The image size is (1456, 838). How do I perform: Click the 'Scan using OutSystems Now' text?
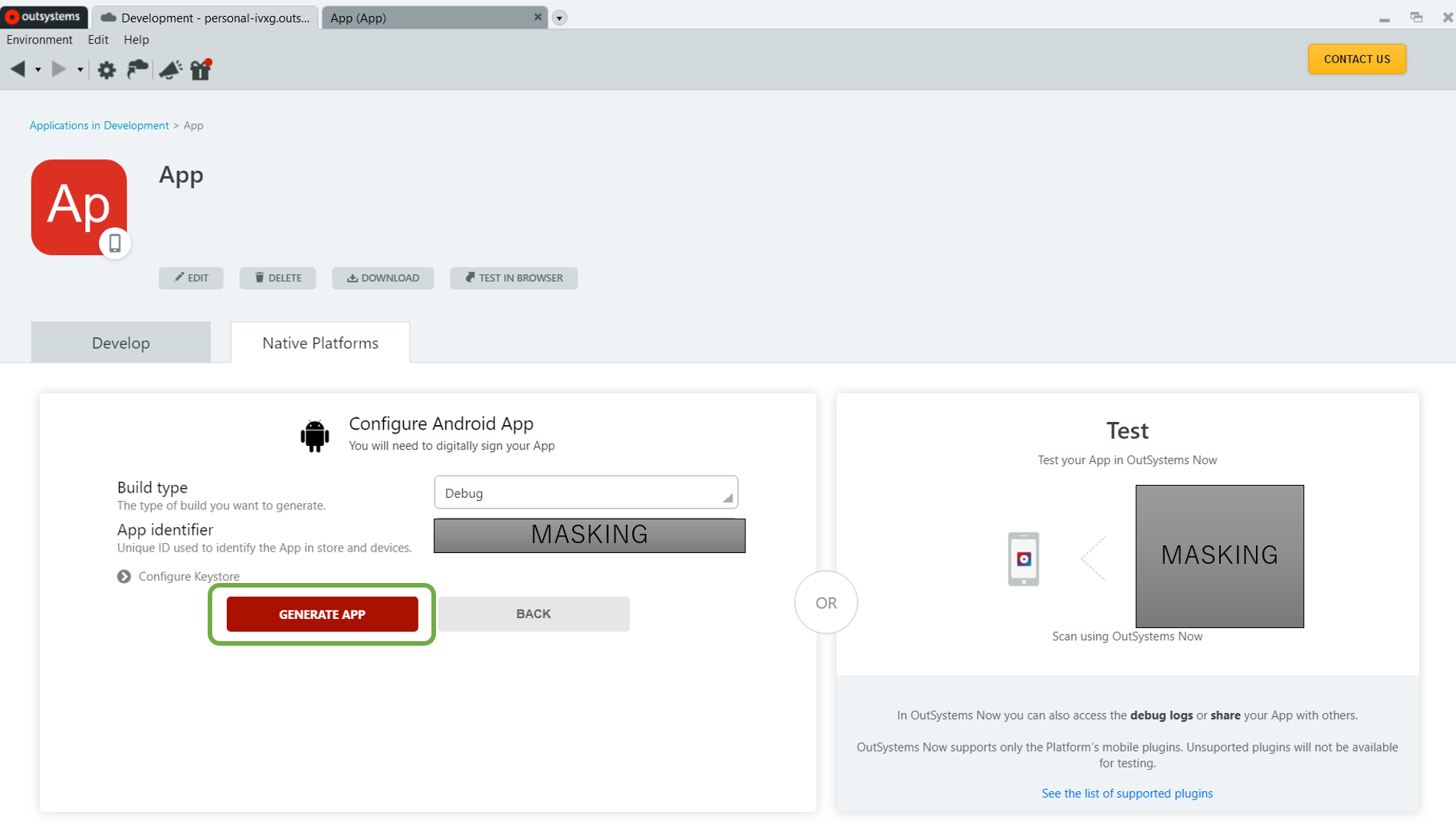[x=1126, y=637]
